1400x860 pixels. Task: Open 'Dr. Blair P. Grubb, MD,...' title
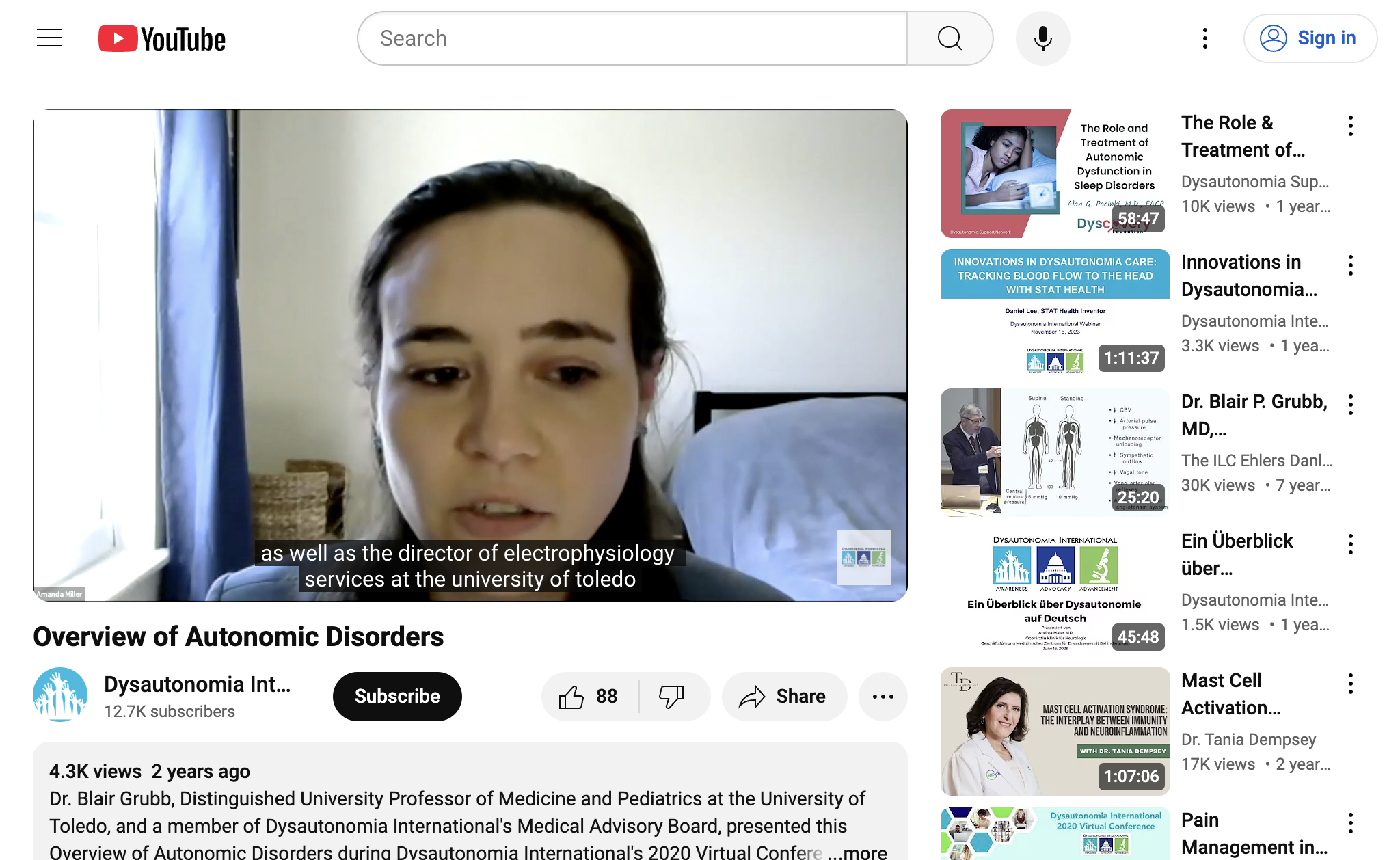[x=1254, y=415]
